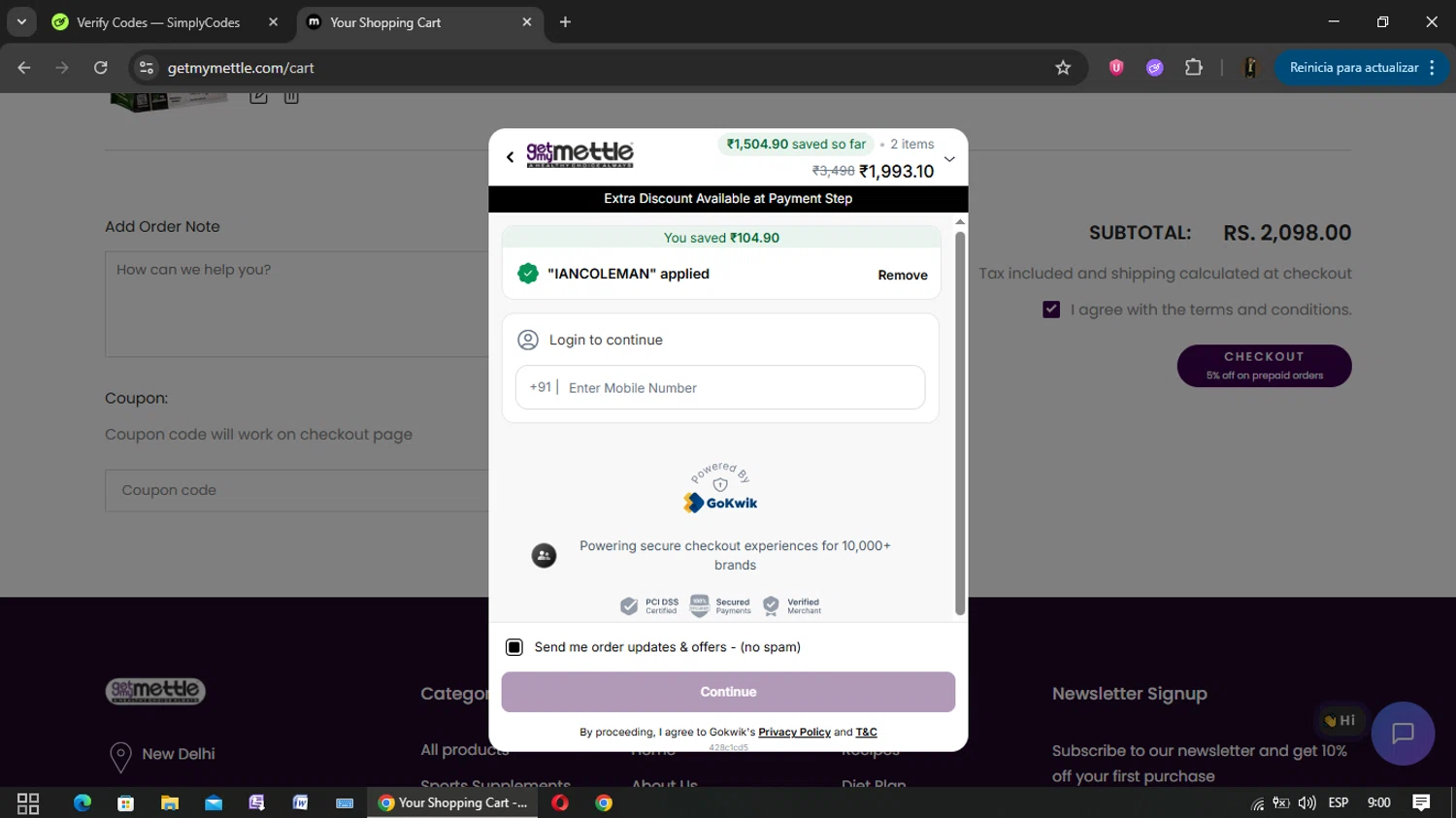Click the PCI DSS Certified badge
Screen dimensions: 1456x818
pyautogui.click(x=649, y=606)
